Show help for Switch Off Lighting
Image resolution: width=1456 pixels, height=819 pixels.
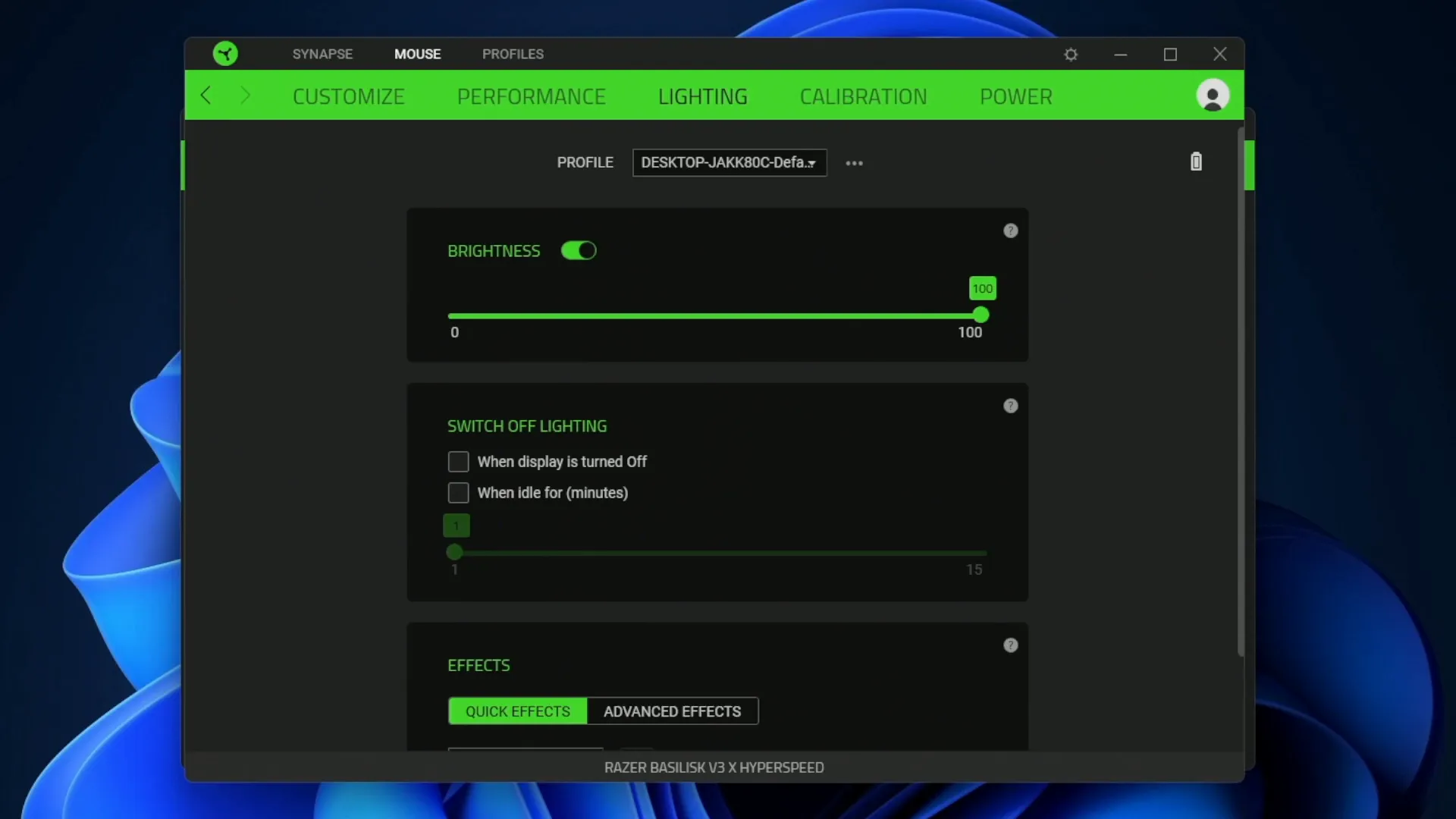1011,406
